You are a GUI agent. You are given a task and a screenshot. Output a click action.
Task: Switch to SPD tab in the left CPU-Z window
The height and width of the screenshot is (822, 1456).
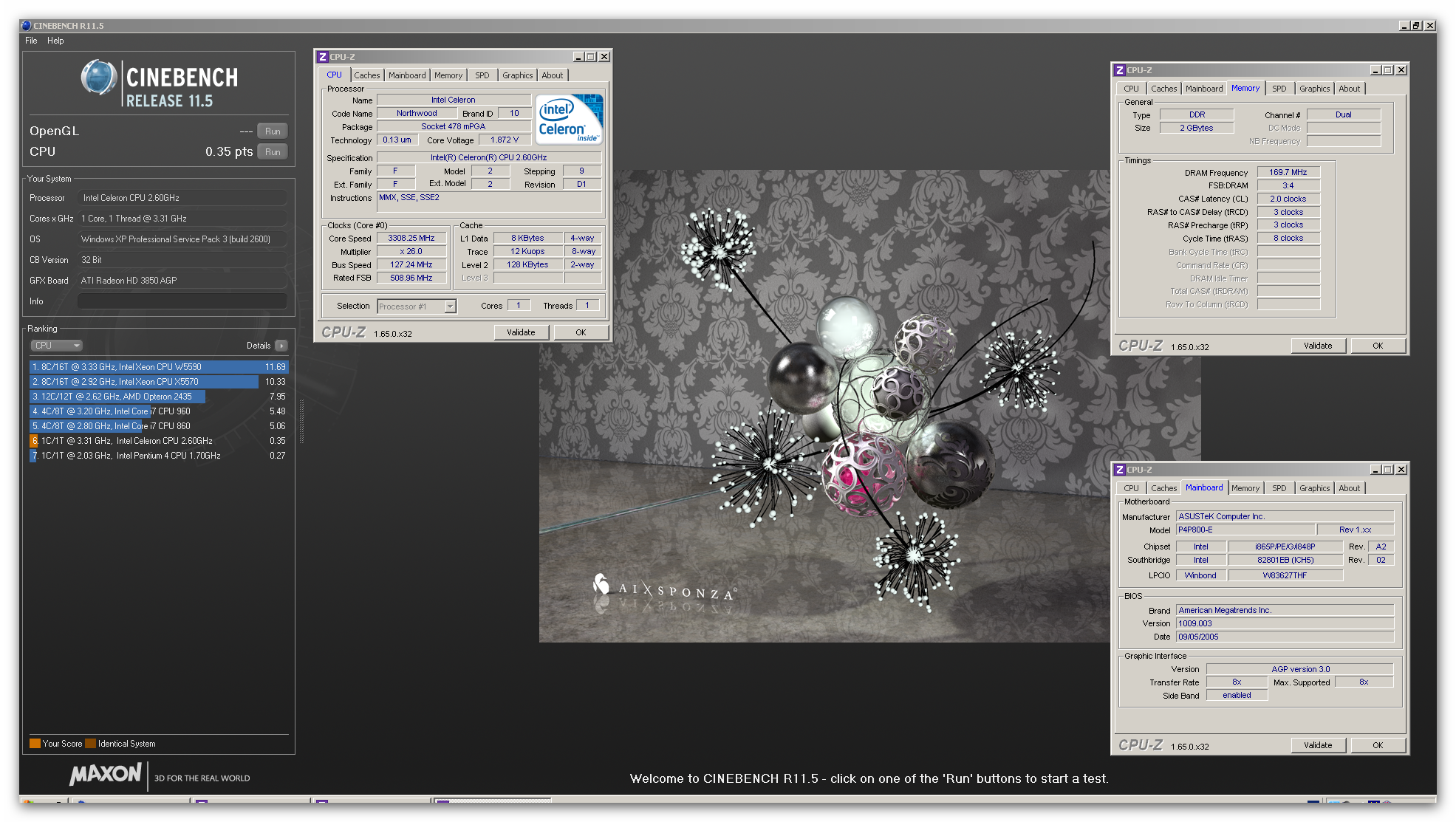482,75
